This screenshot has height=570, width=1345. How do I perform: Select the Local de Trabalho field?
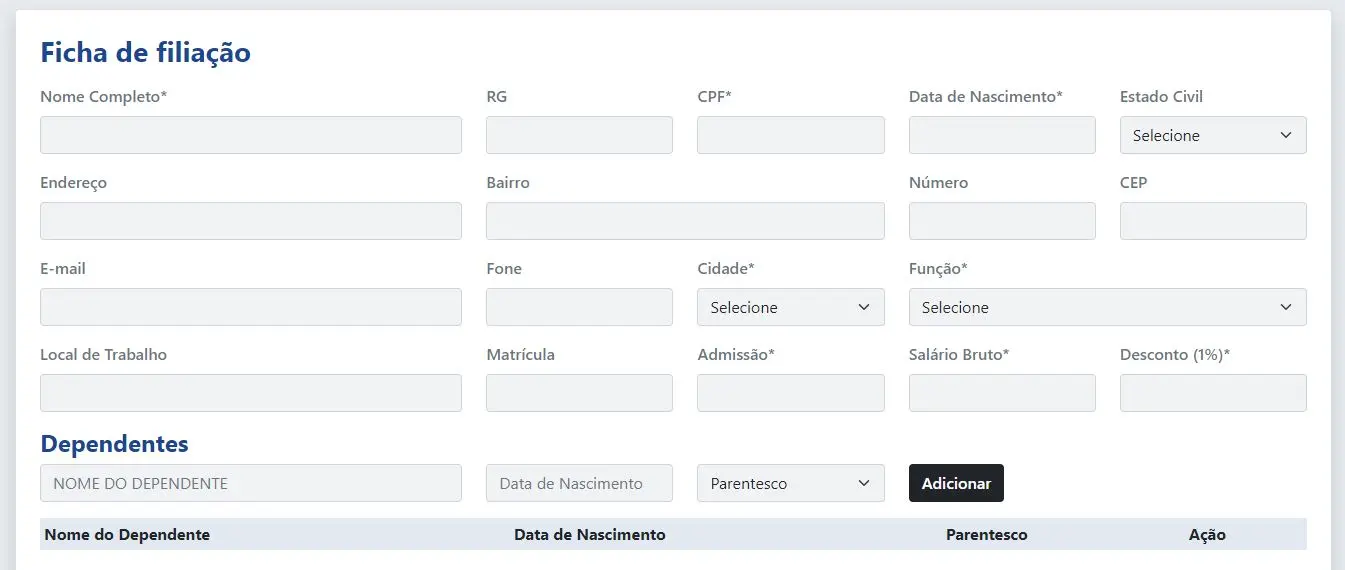pos(250,393)
